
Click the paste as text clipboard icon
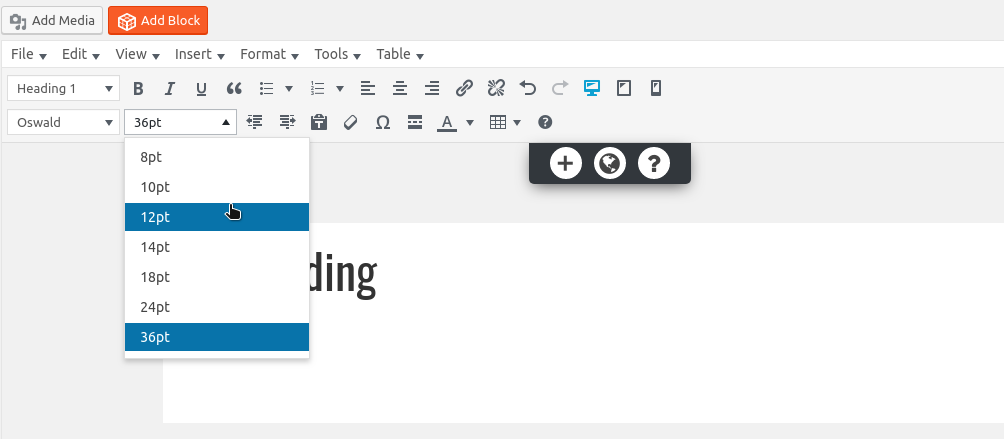tap(319, 123)
